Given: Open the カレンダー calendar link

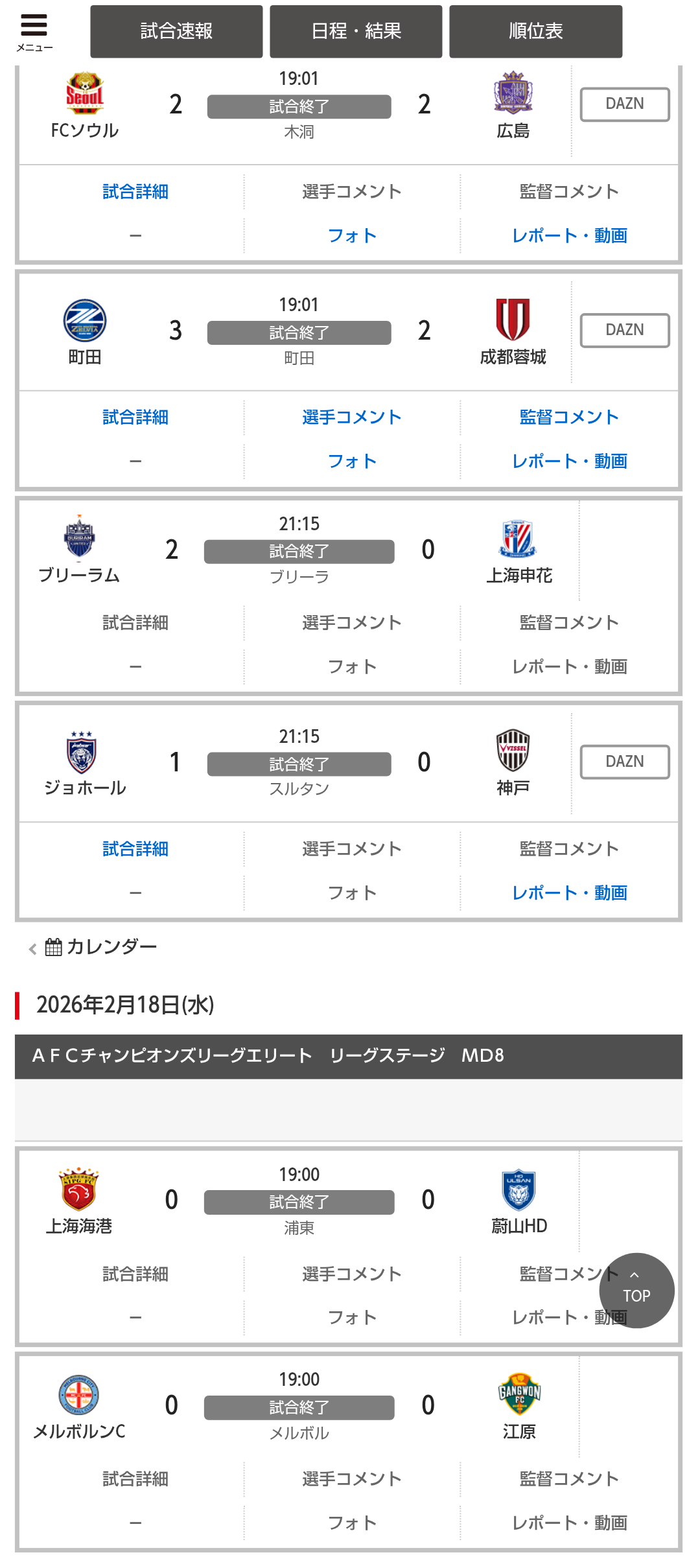Looking at the screenshot, I should click(101, 947).
